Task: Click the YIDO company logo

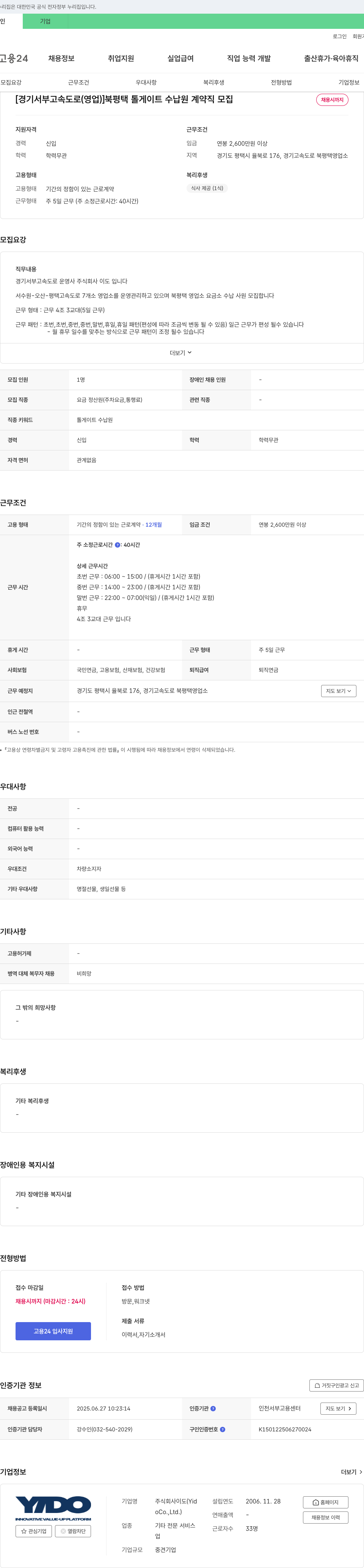Action: pyautogui.click(x=53, y=1508)
